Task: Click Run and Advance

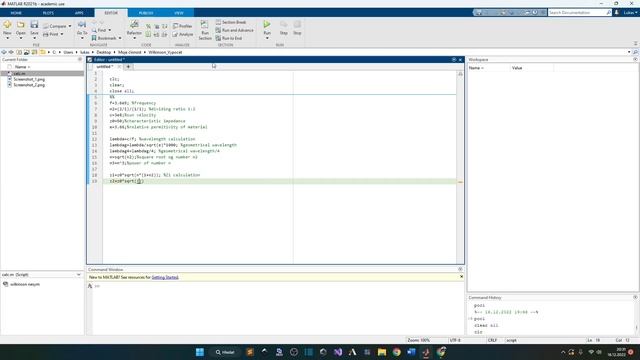Action: click(x=234, y=30)
